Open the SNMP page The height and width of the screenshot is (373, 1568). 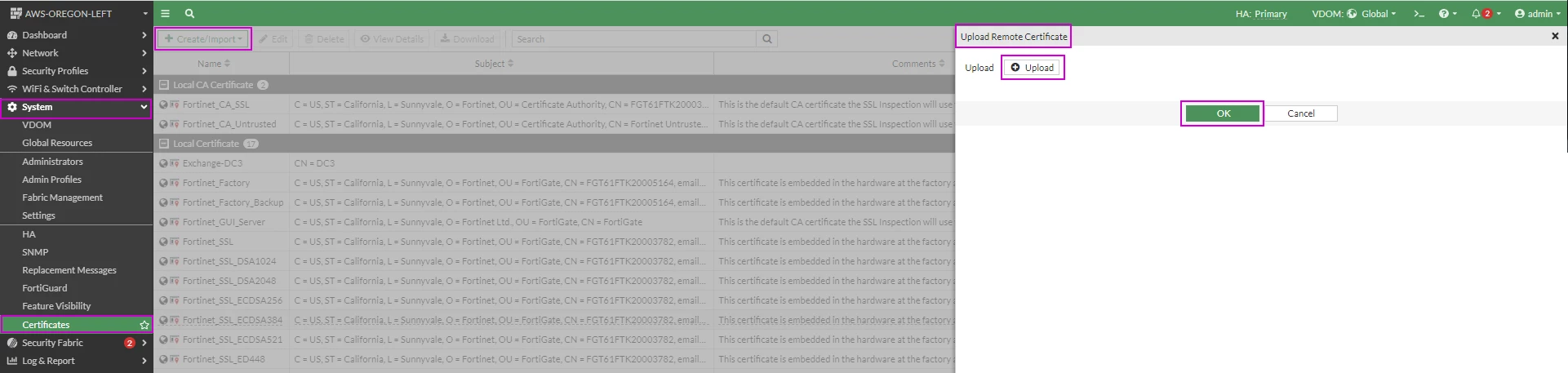click(x=77, y=252)
